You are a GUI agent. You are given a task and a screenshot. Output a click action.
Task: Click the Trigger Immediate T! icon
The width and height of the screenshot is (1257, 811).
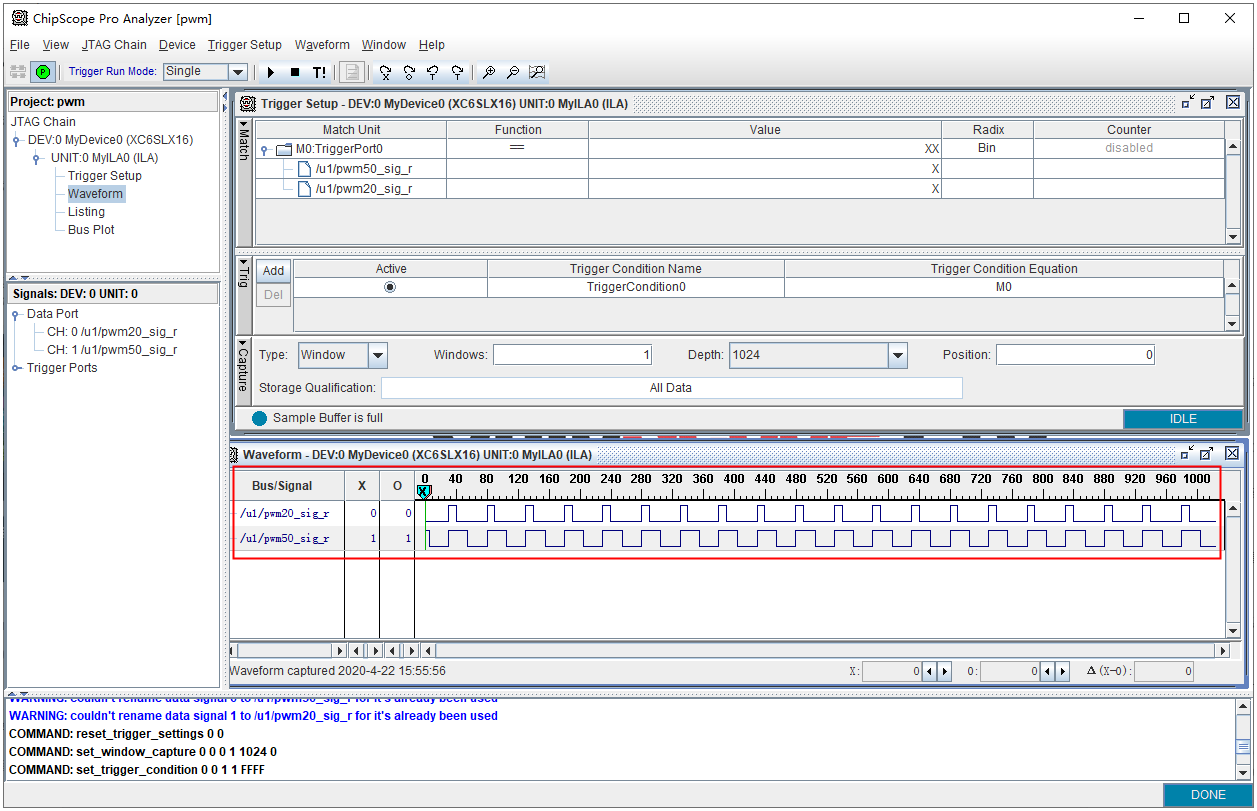319,72
